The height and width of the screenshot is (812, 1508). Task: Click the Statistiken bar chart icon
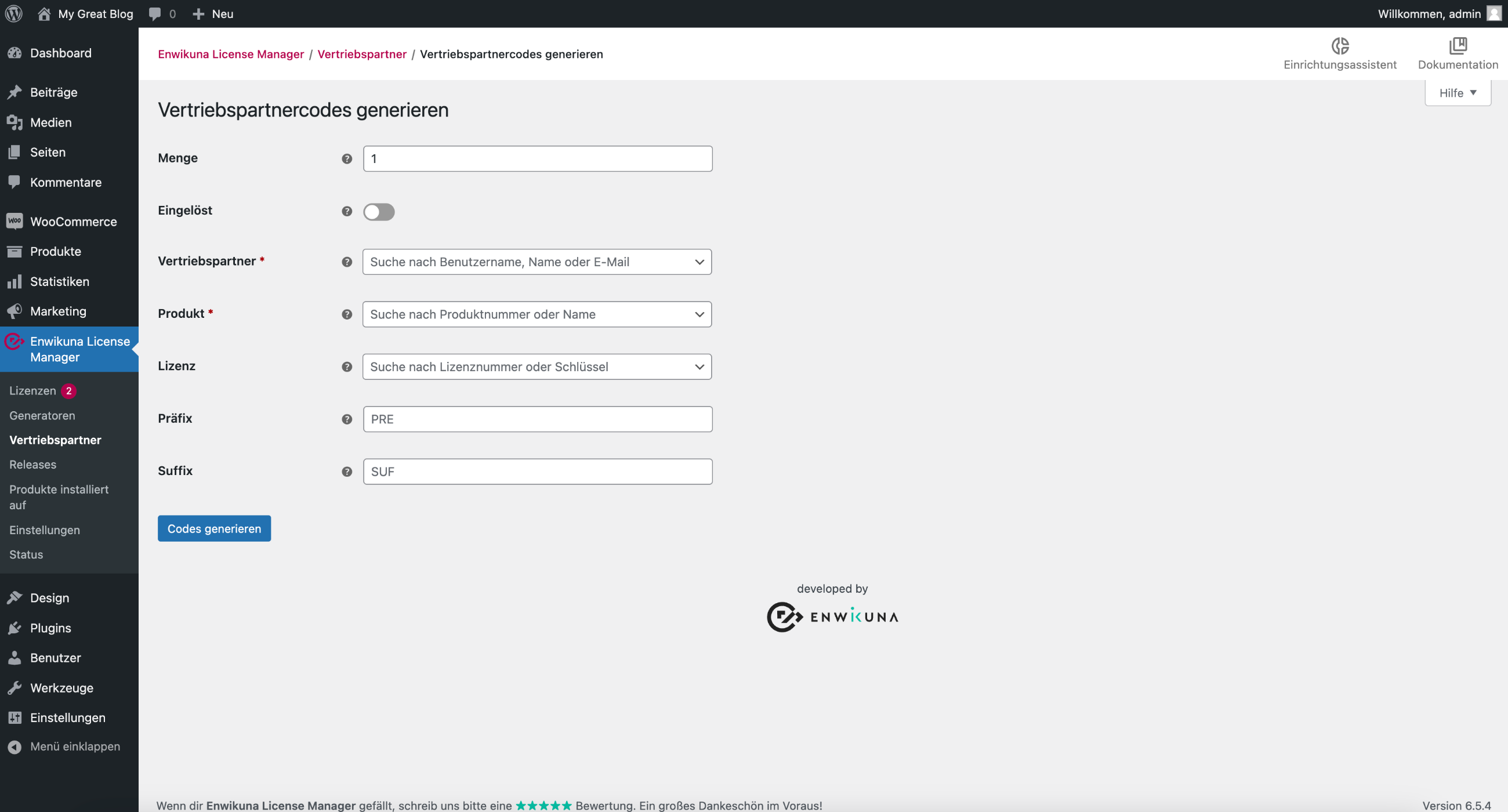pyautogui.click(x=14, y=282)
